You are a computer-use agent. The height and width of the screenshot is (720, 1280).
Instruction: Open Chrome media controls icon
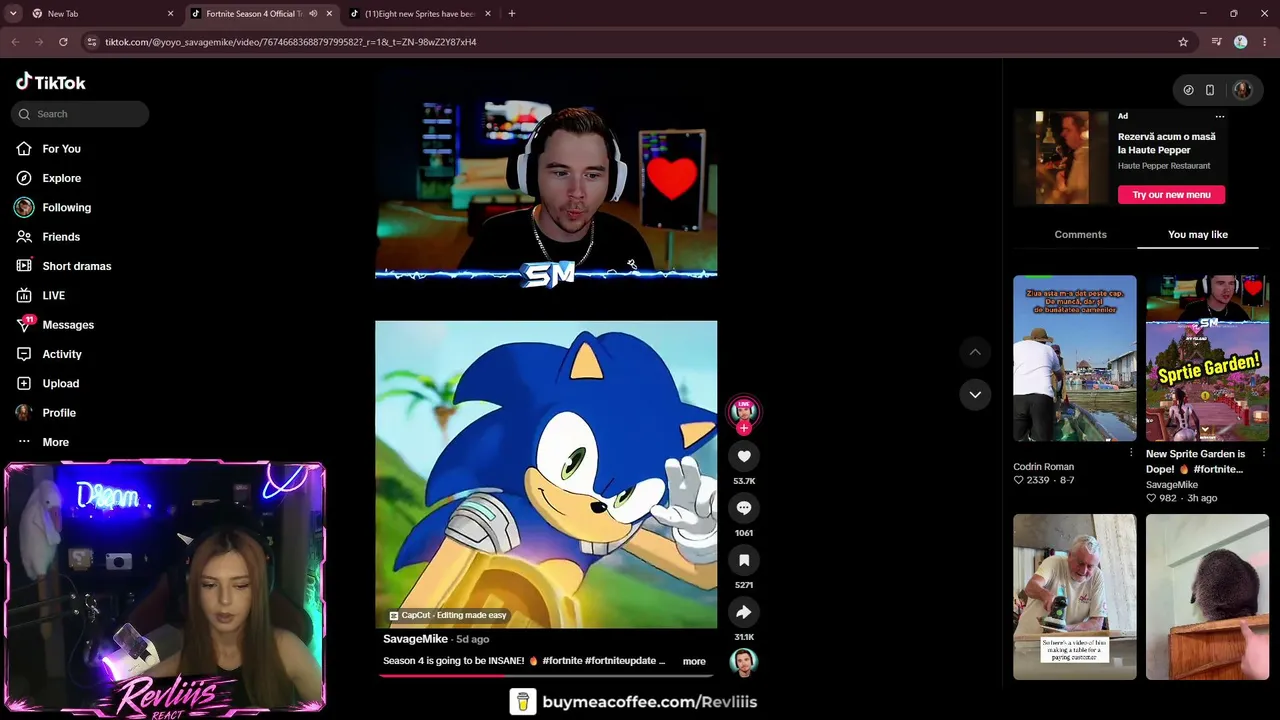[x=1216, y=42]
